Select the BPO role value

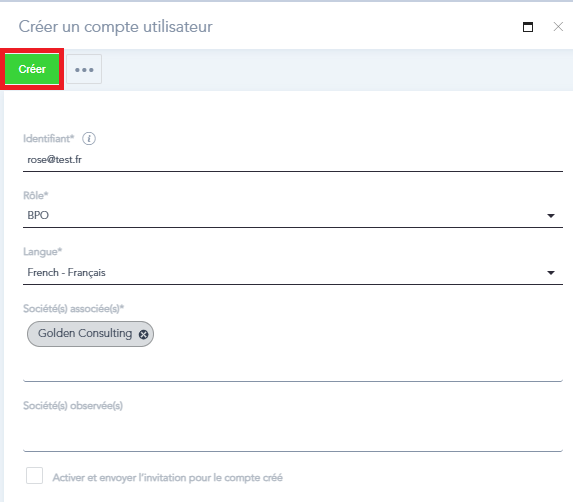pyautogui.click(x=38, y=215)
